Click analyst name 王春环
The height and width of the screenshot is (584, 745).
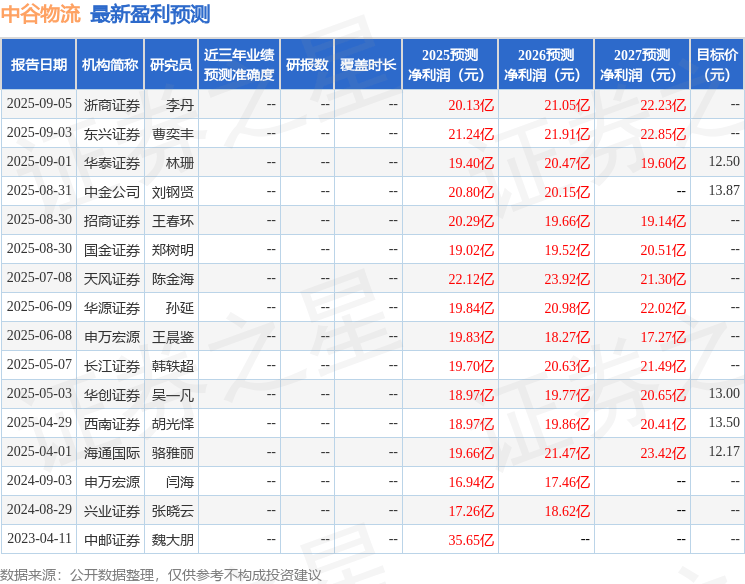172,221
